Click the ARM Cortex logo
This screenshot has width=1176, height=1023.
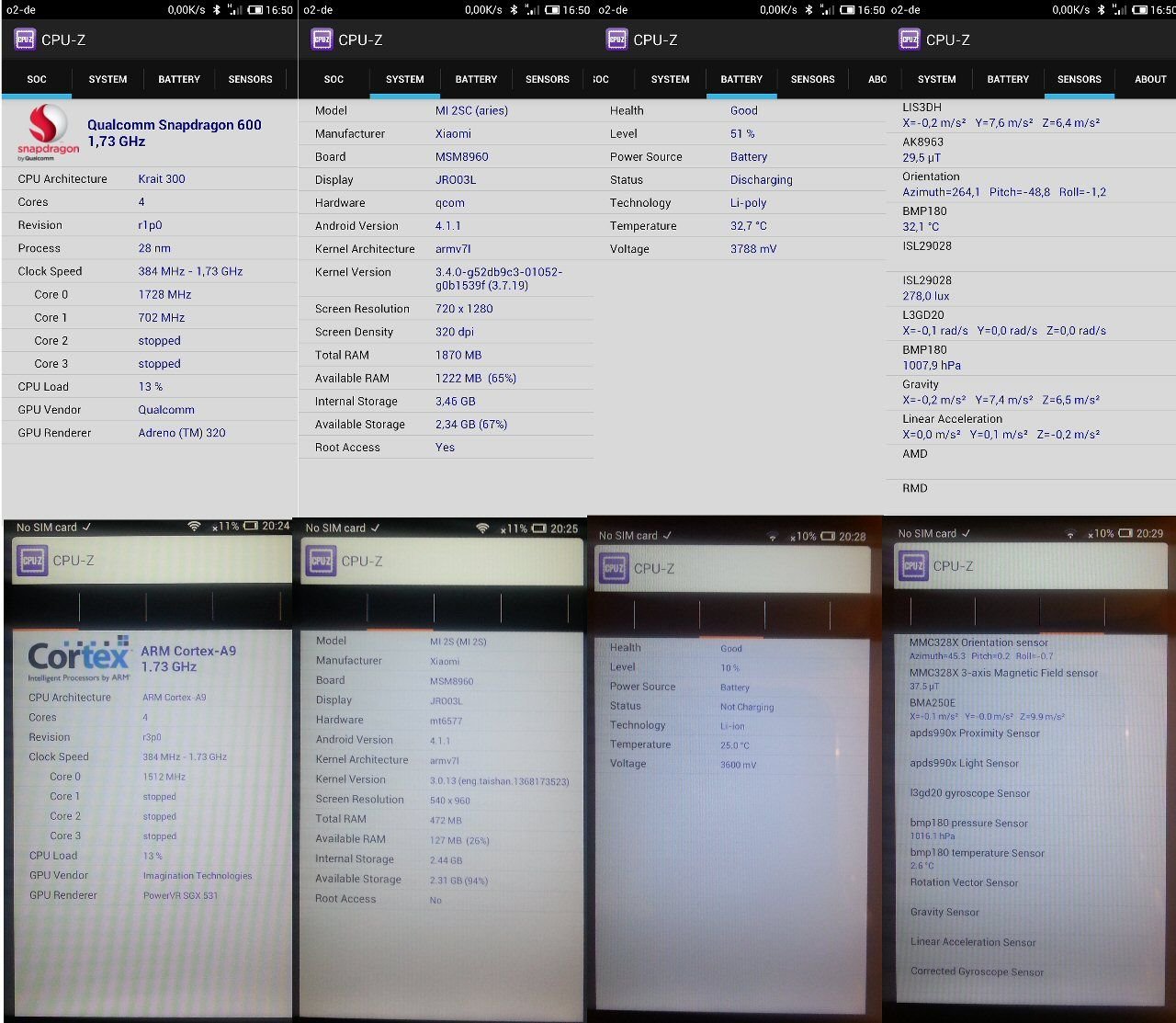pos(79,659)
